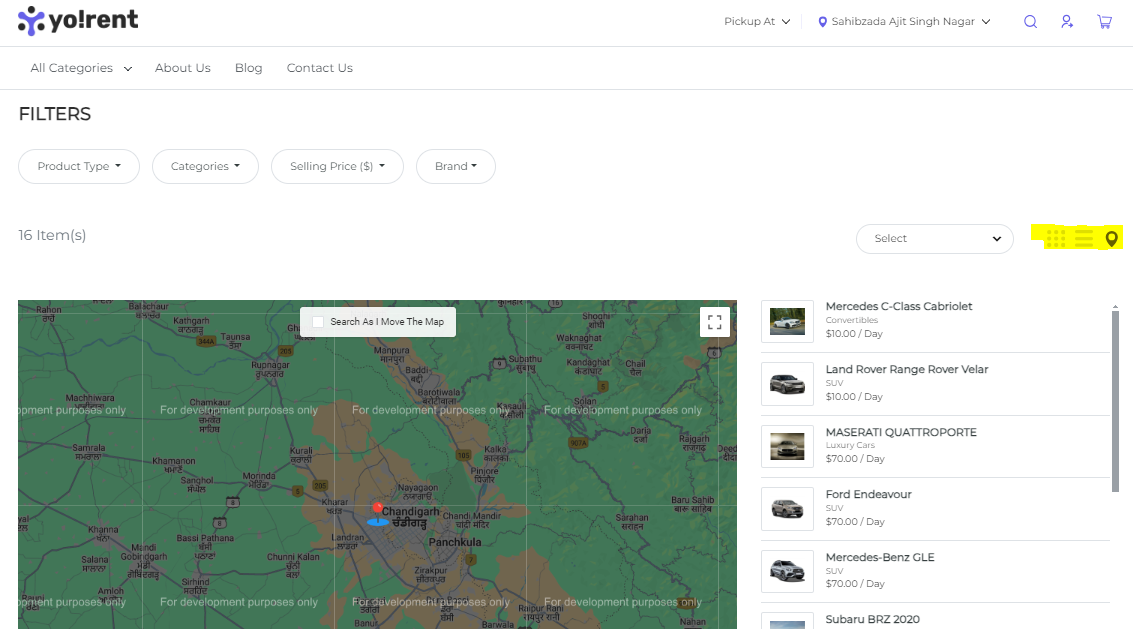Click the Mercedes-Benz GLE thumbnail

(788, 571)
